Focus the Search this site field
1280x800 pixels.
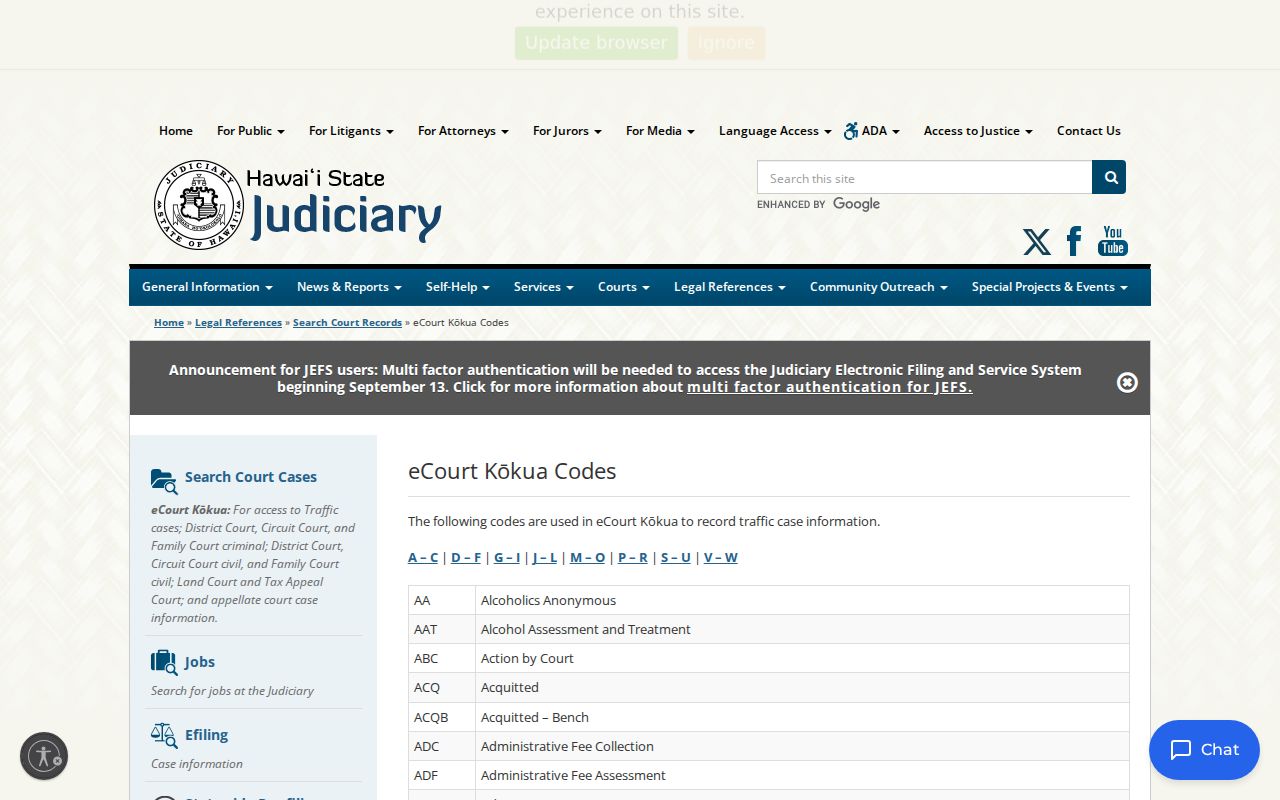click(924, 177)
